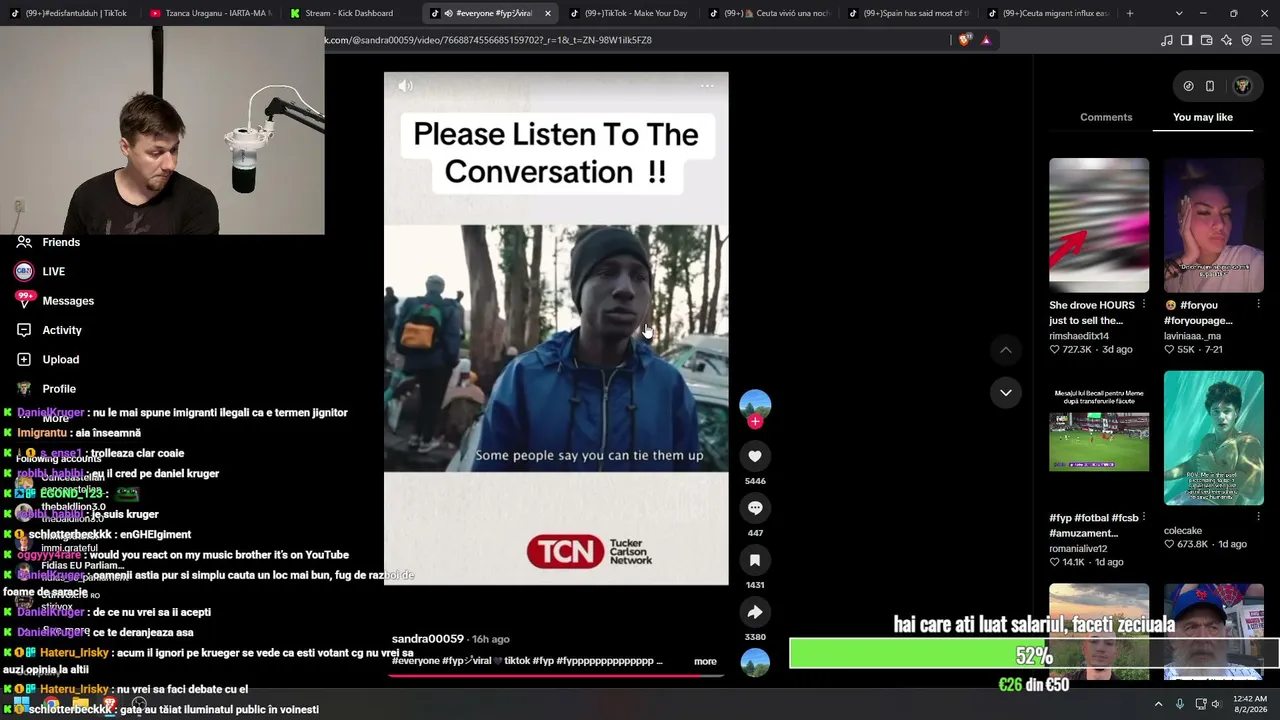The height and width of the screenshot is (720, 1280).
Task: Open the network icon in system tray
Action: 1201,704
